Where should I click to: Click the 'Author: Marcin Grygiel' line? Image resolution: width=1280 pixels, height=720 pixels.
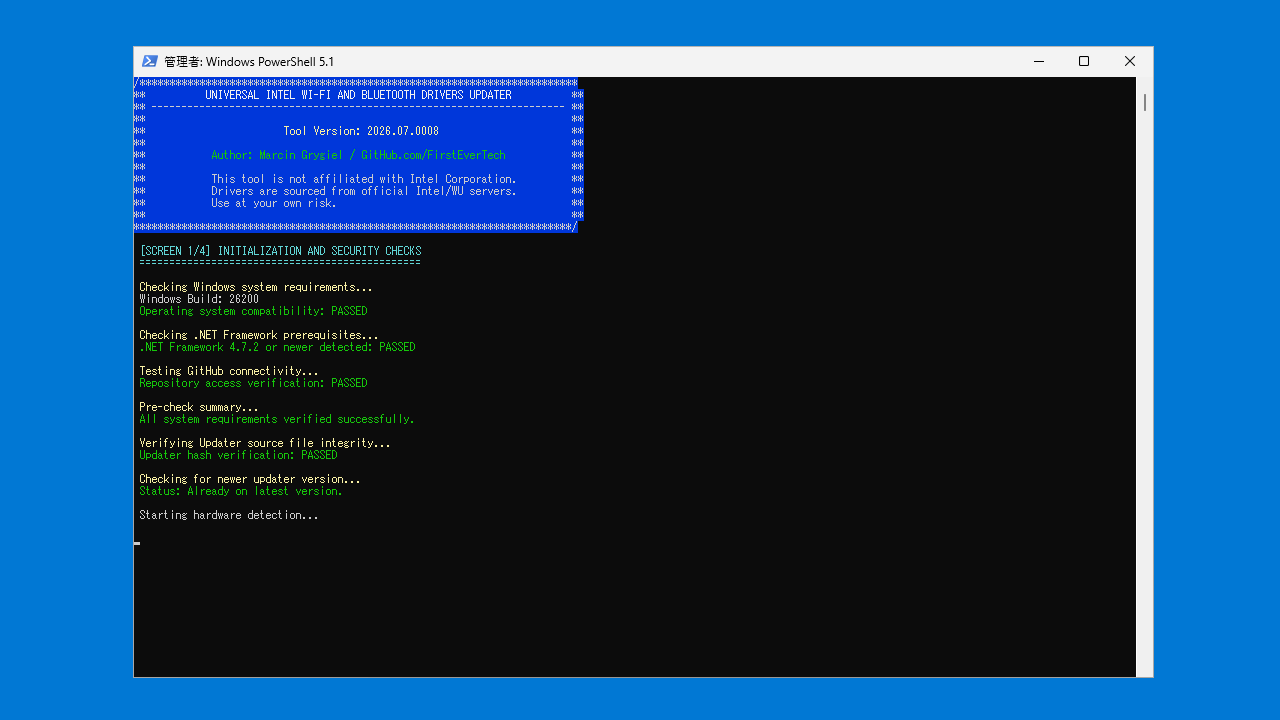pos(358,155)
